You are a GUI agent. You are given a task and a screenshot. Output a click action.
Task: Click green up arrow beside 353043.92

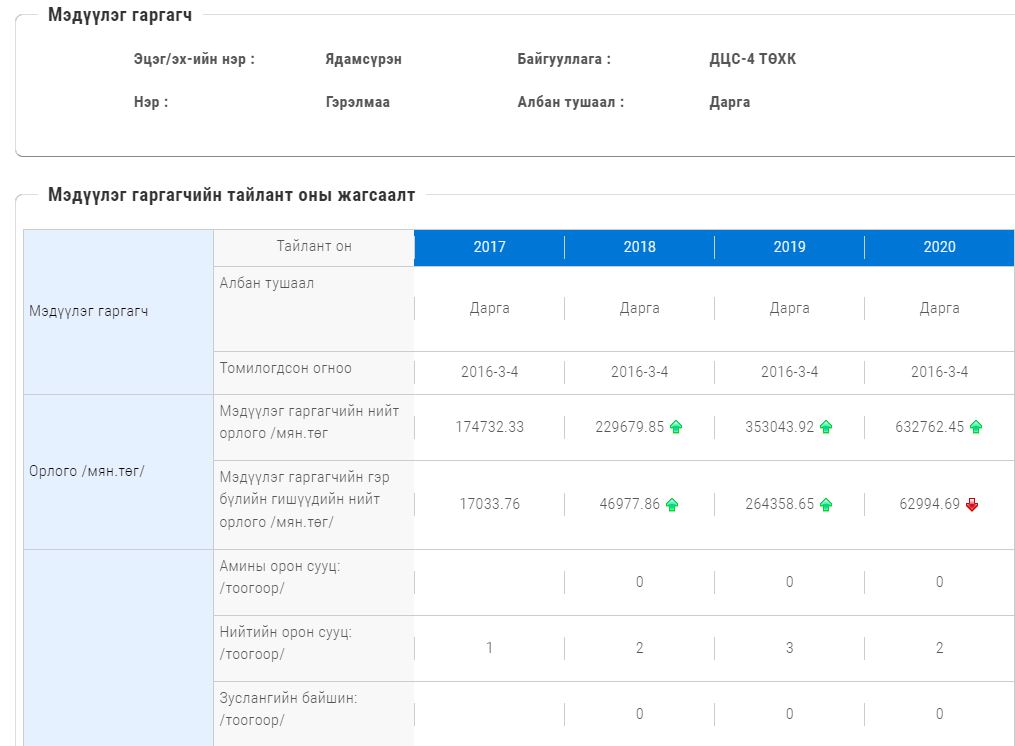pyautogui.click(x=826, y=427)
